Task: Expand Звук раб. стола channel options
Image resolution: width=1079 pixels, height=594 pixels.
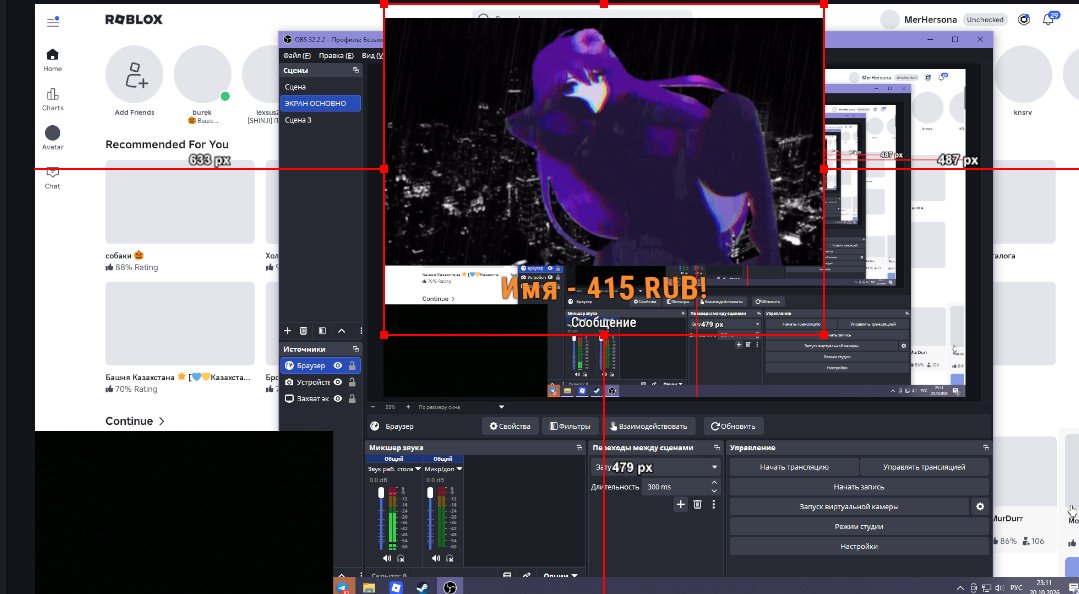Action: [418, 469]
